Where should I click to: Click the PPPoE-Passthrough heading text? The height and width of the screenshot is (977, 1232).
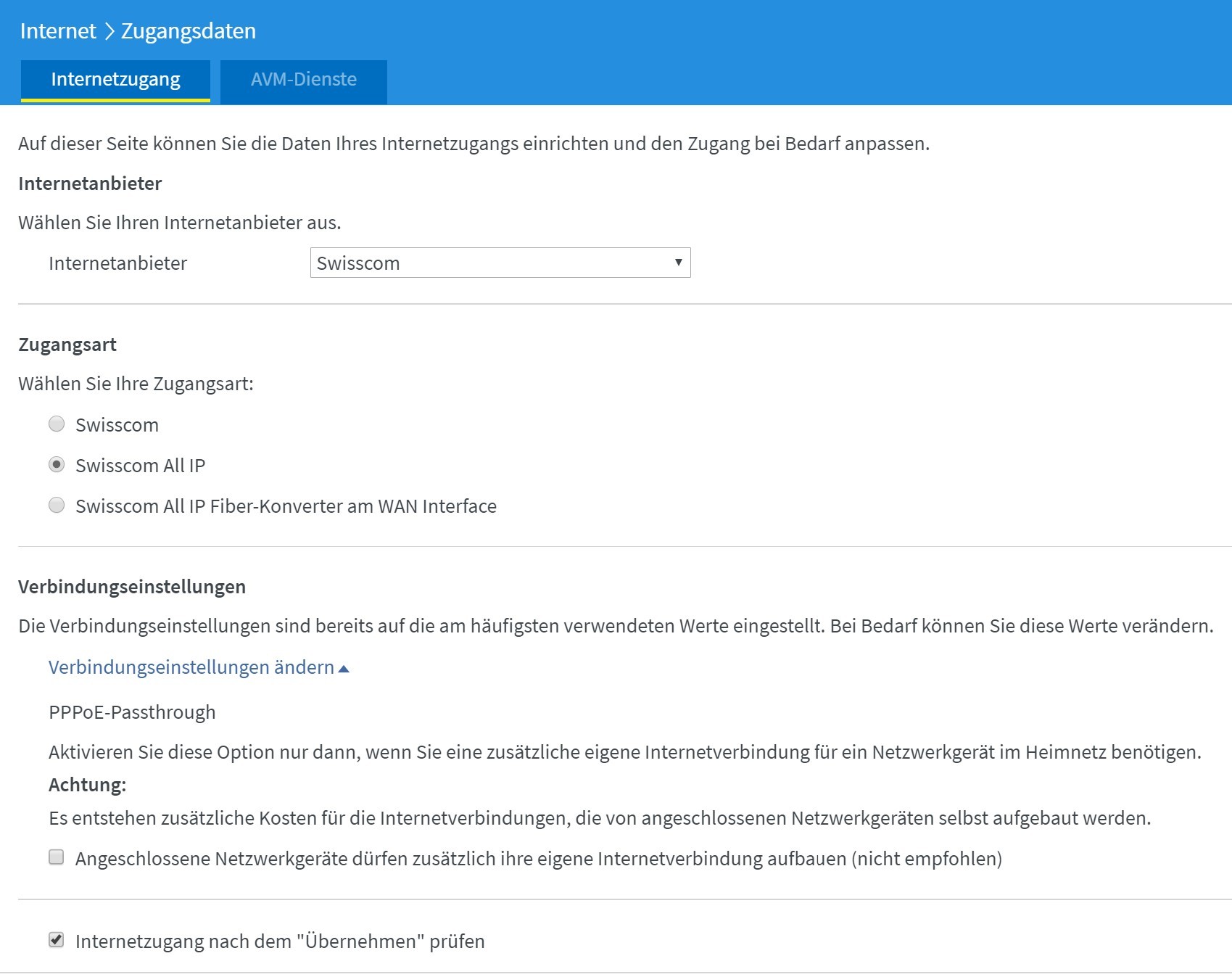pos(131,712)
